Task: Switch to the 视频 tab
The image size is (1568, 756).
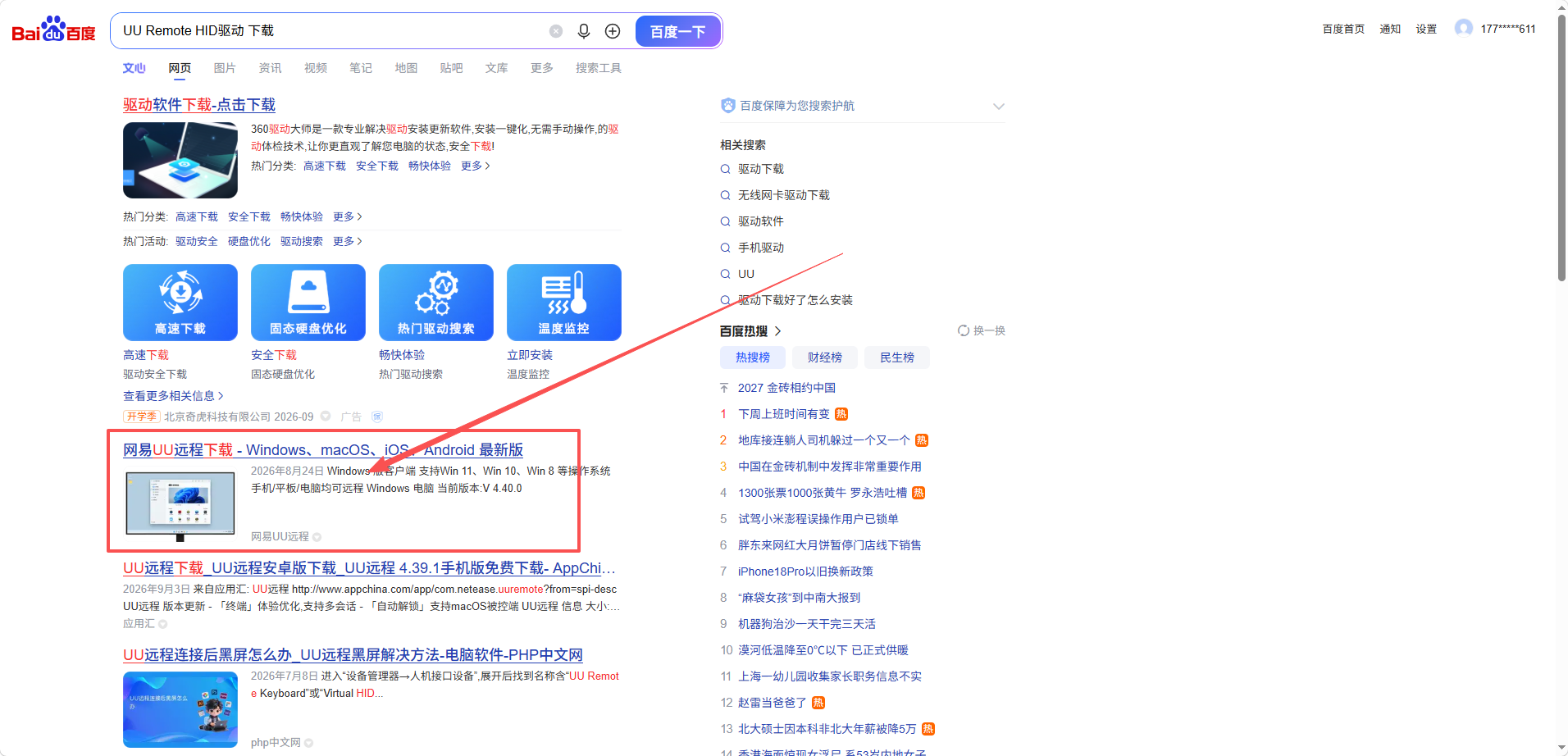Action: pyautogui.click(x=315, y=68)
